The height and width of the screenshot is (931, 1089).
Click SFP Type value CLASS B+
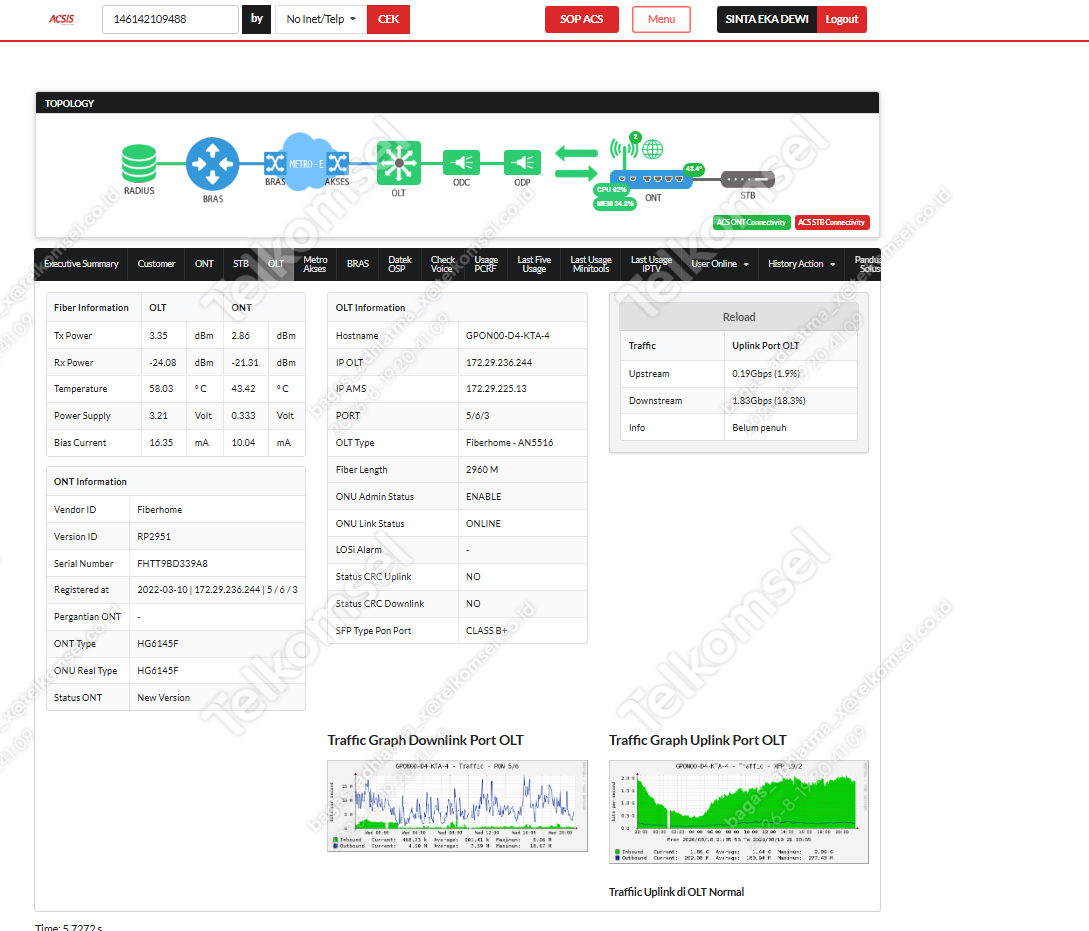(x=486, y=631)
